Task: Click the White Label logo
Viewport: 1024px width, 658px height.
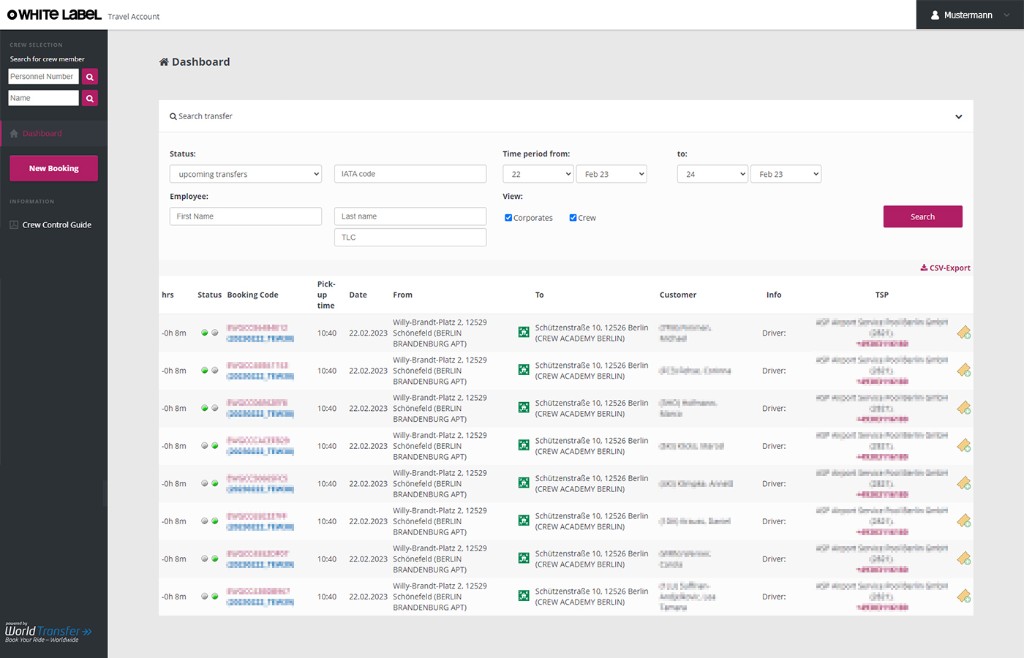Action: 54,14
